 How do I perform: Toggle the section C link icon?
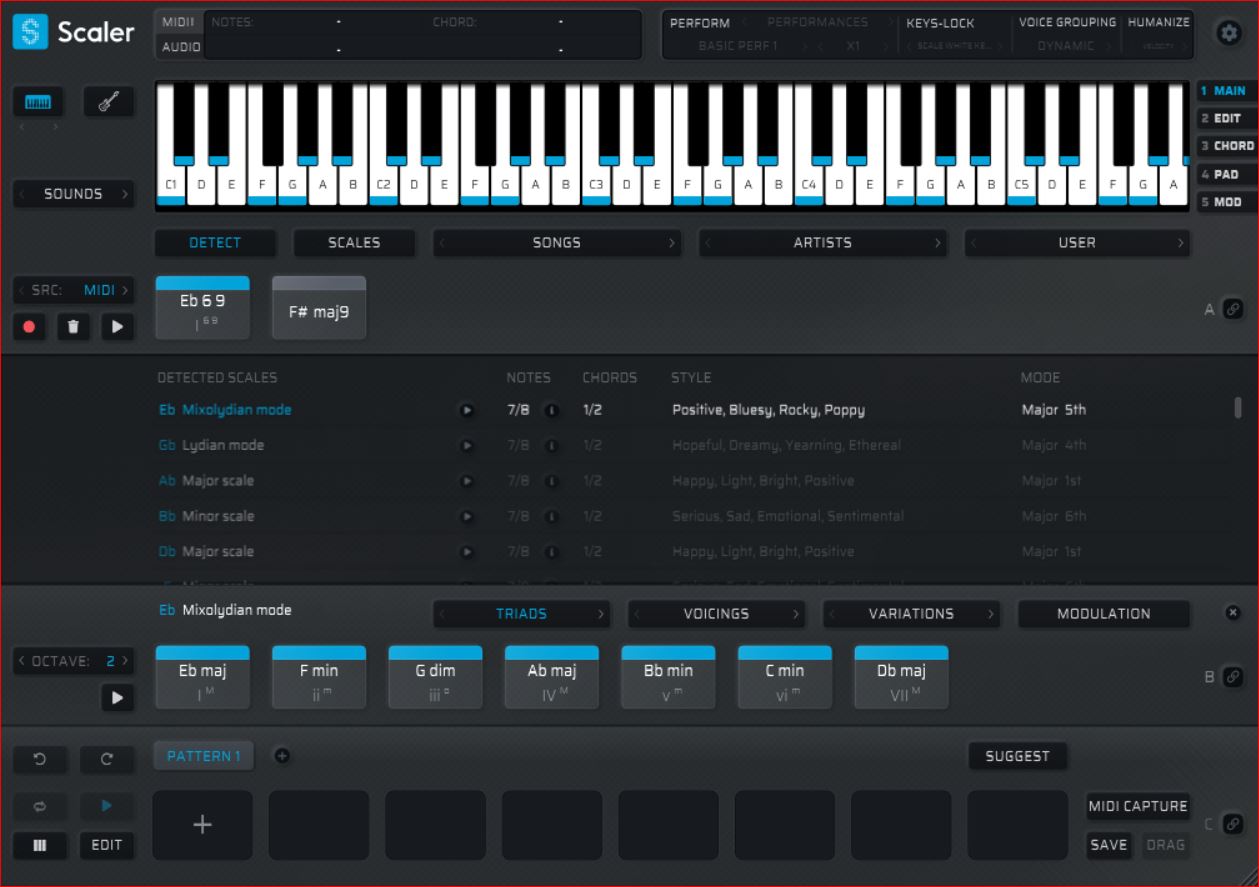pyautogui.click(x=1233, y=825)
